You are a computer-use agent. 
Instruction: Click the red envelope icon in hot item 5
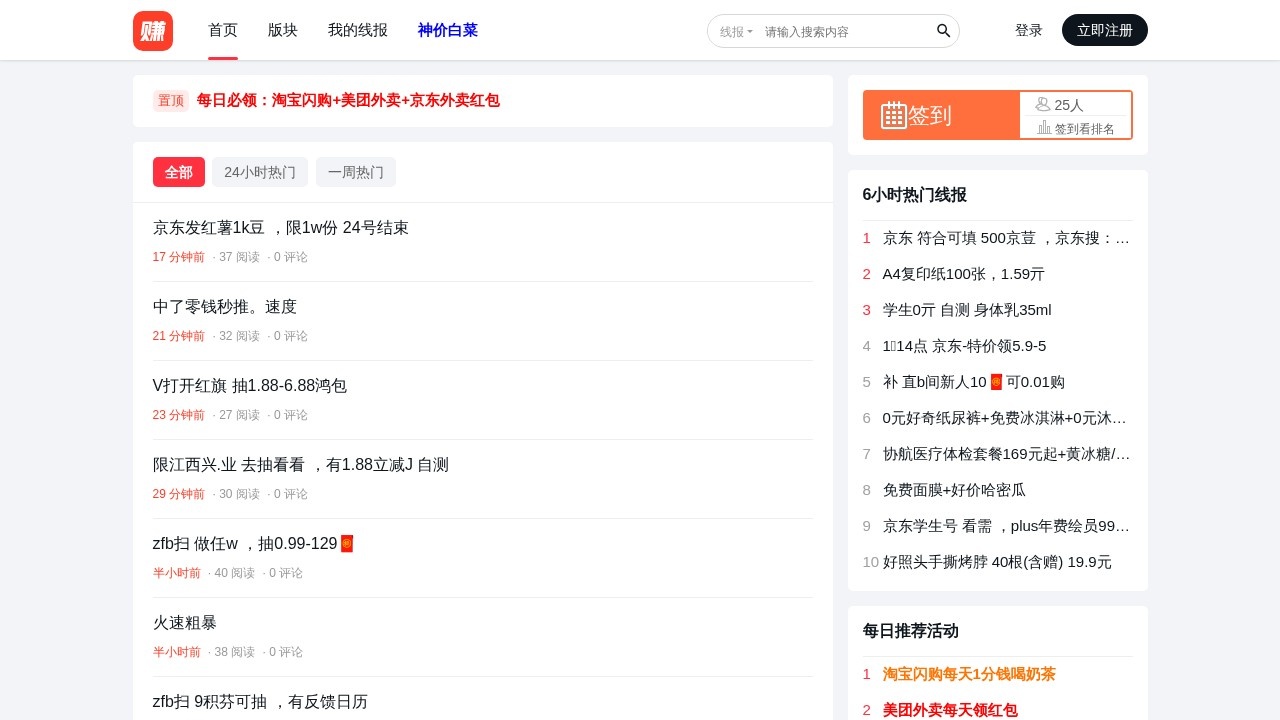995,381
